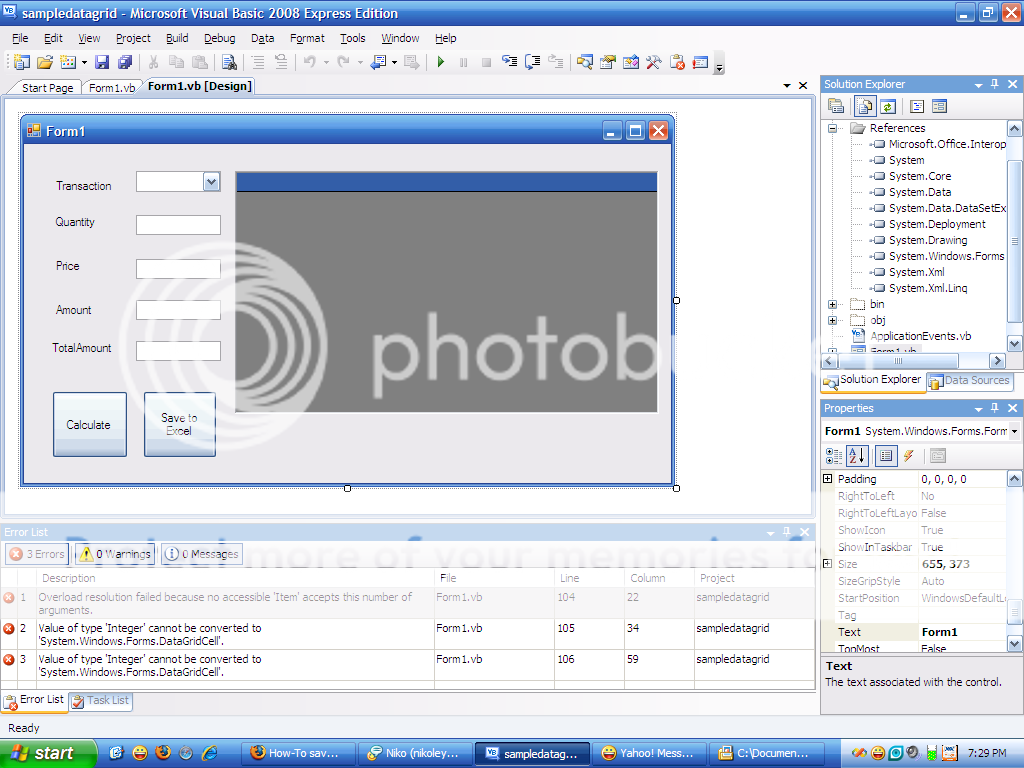Select ApplicationEvents.vb in Solution Explorer
The width and height of the screenshot is (1024, 768).
(920, 336)
